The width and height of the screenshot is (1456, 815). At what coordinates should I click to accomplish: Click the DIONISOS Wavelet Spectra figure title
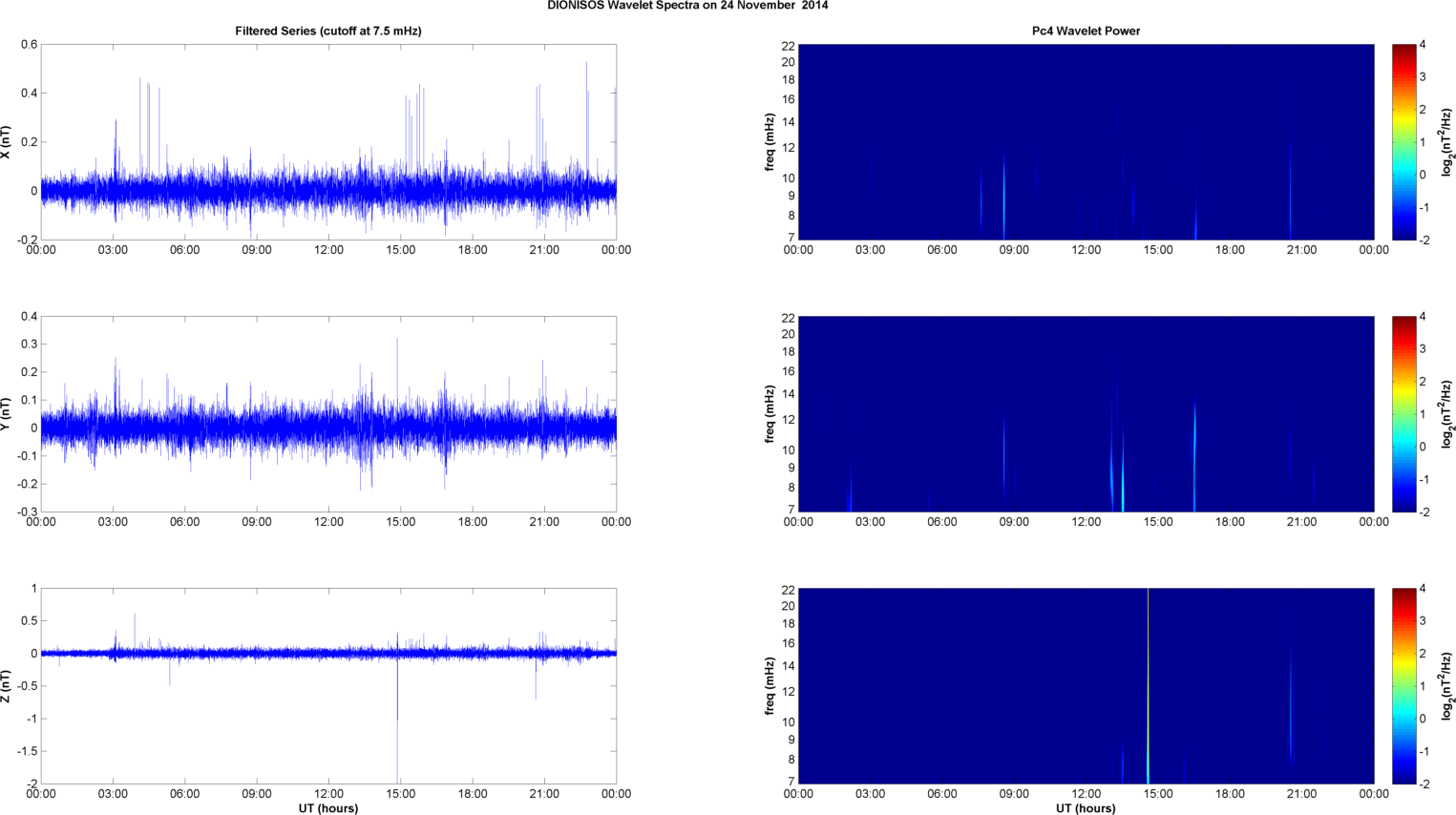pos(687,6)
